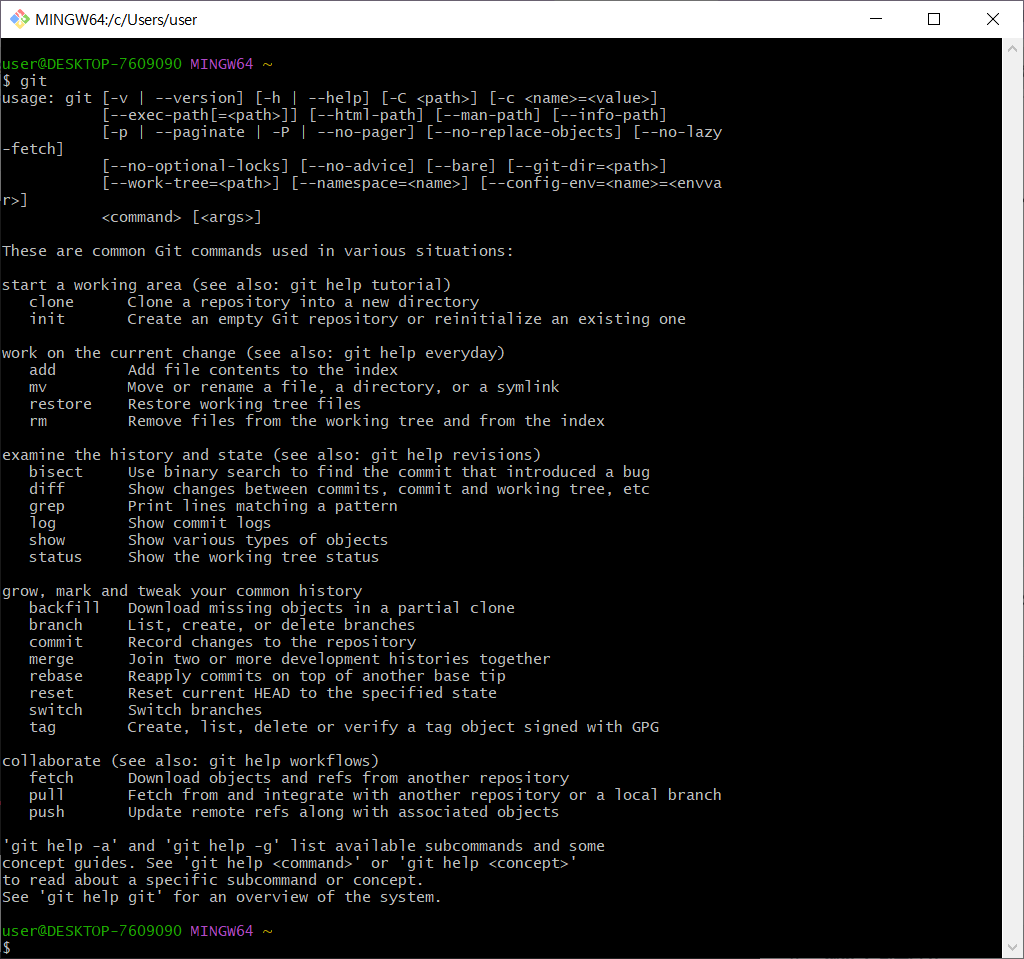This screenshot has height=959, width=1024.
Task: Click the 'fetch' command row
Action: coord(299,777)
